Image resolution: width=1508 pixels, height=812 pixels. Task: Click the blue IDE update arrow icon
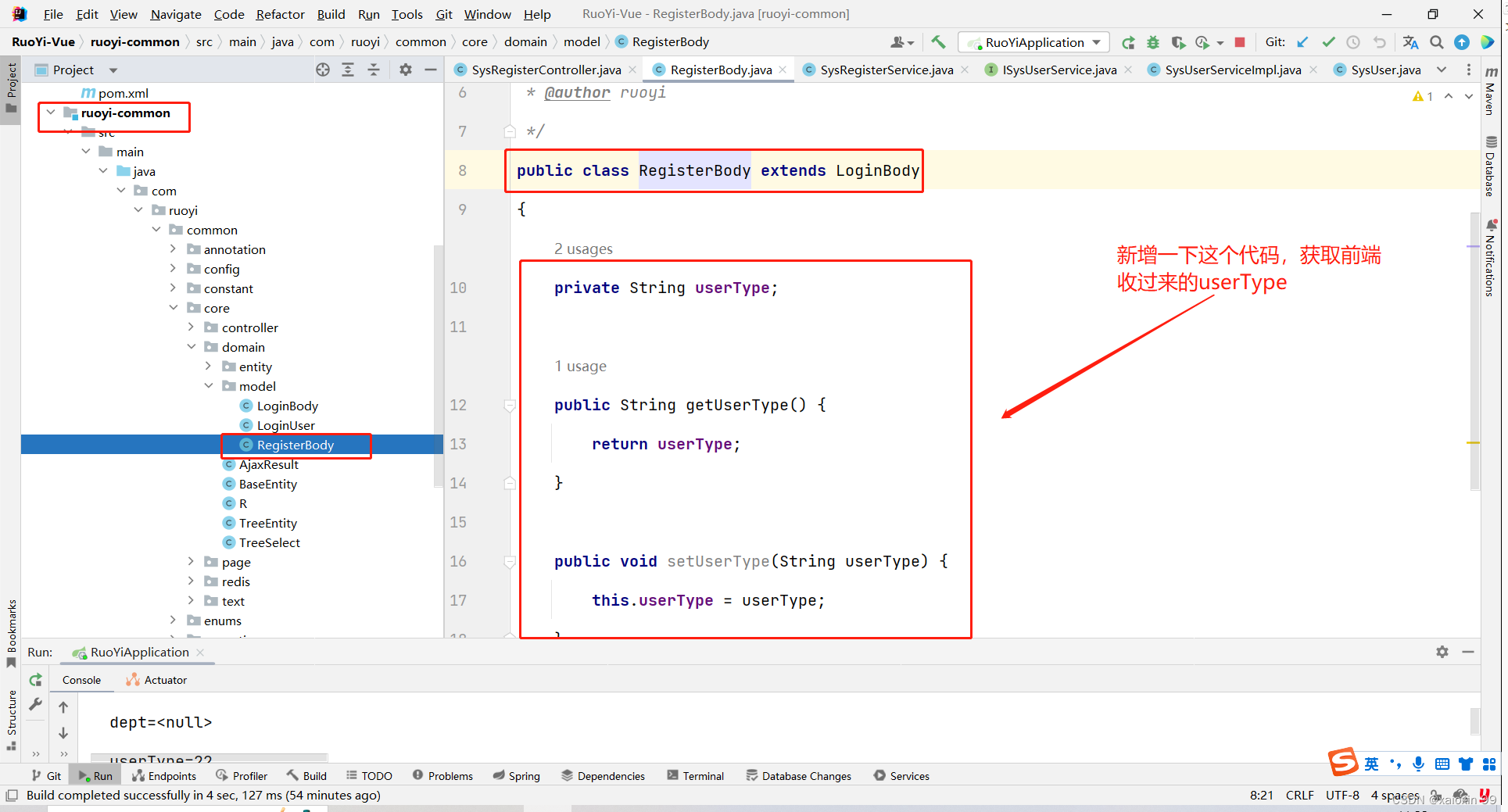pyautogui.click(x=1462, y=42)
